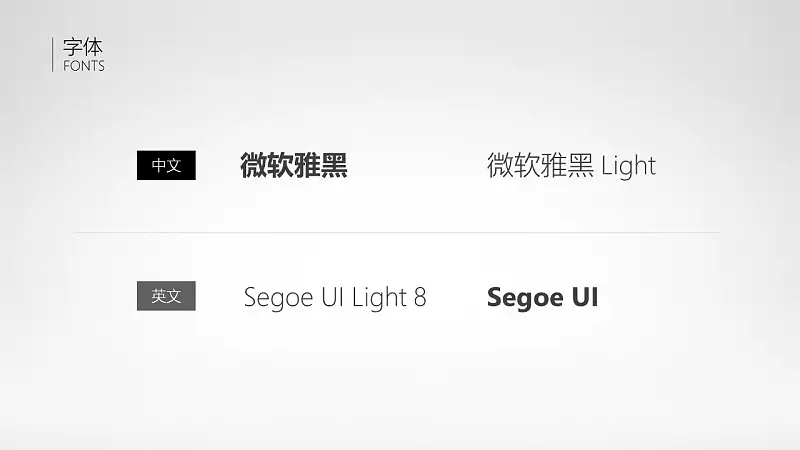Click the horizontal divider line between font rows
This screenshot has width=800, height=450.
tap(398, 233)
